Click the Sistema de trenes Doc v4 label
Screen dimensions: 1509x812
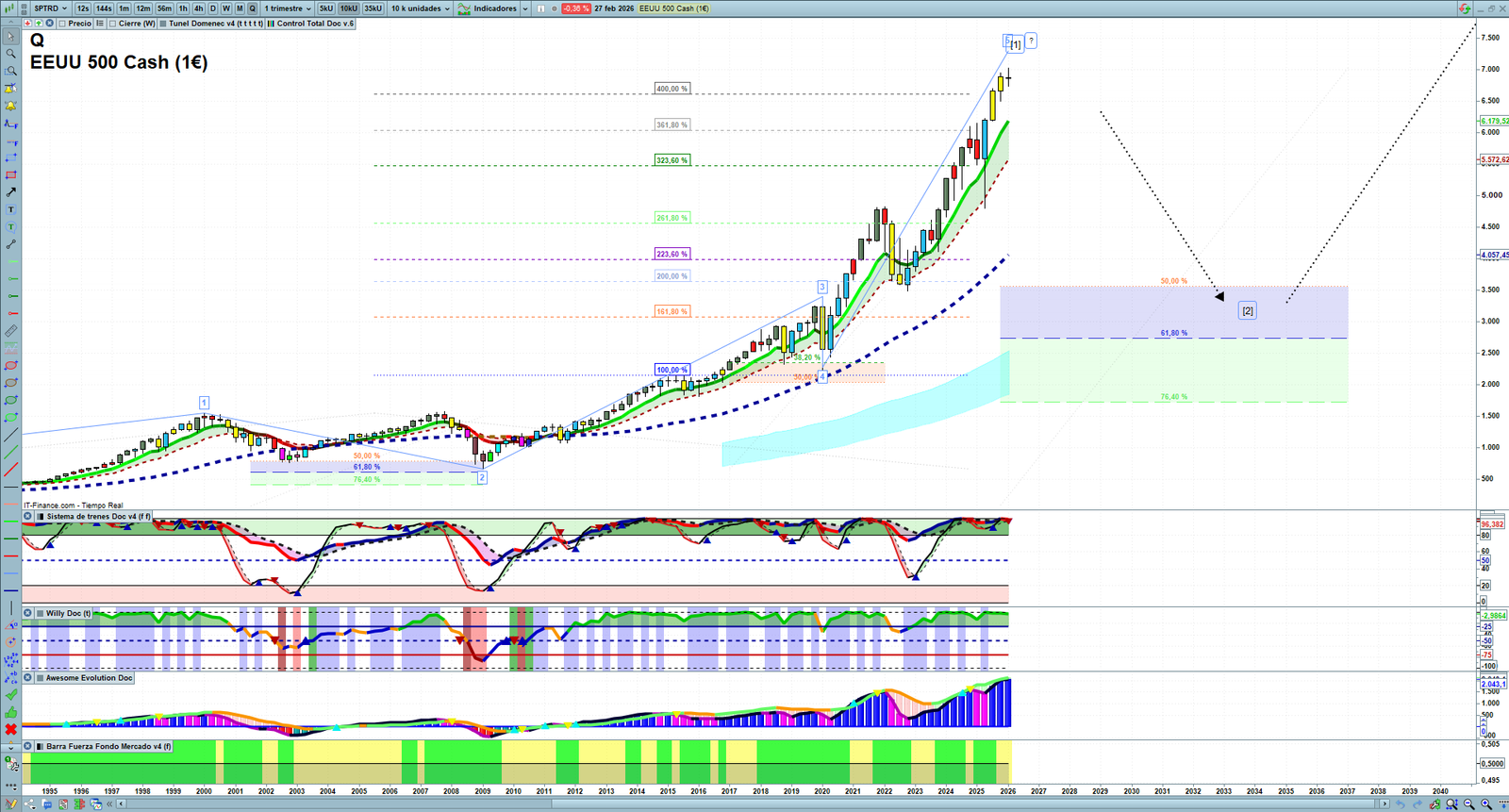98,517
